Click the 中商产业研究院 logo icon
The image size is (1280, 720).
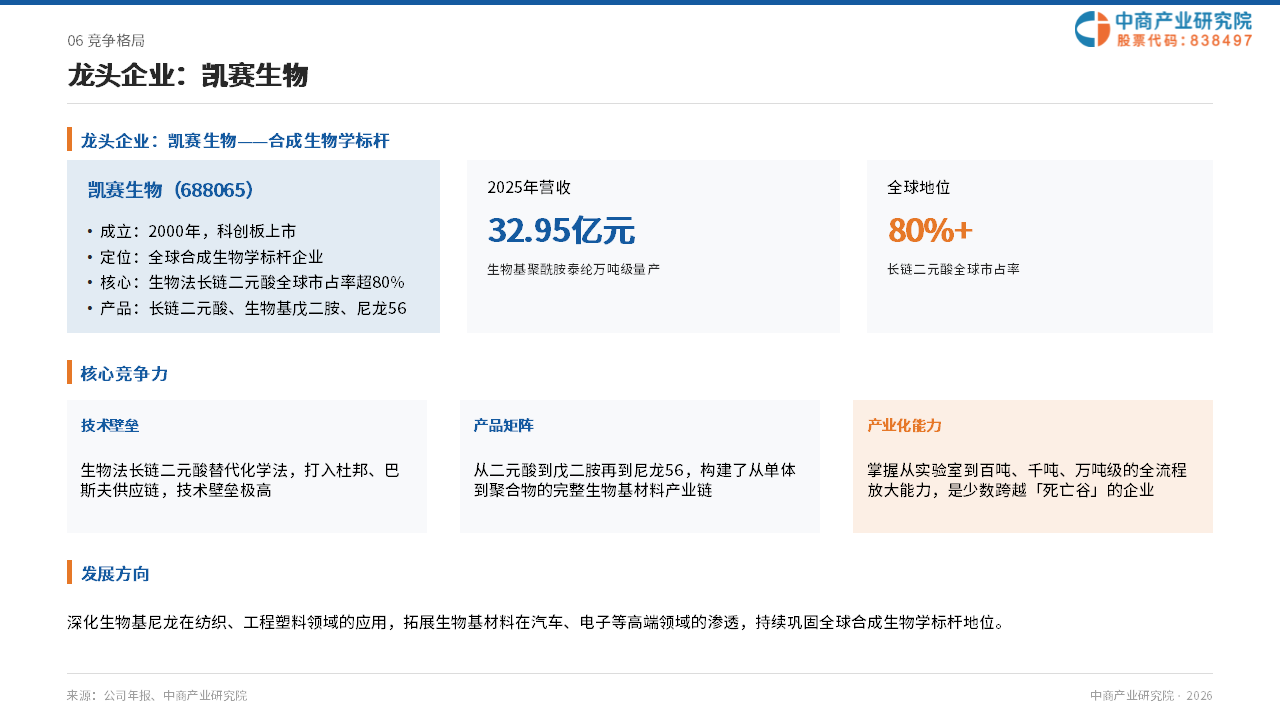point(1092,29)
